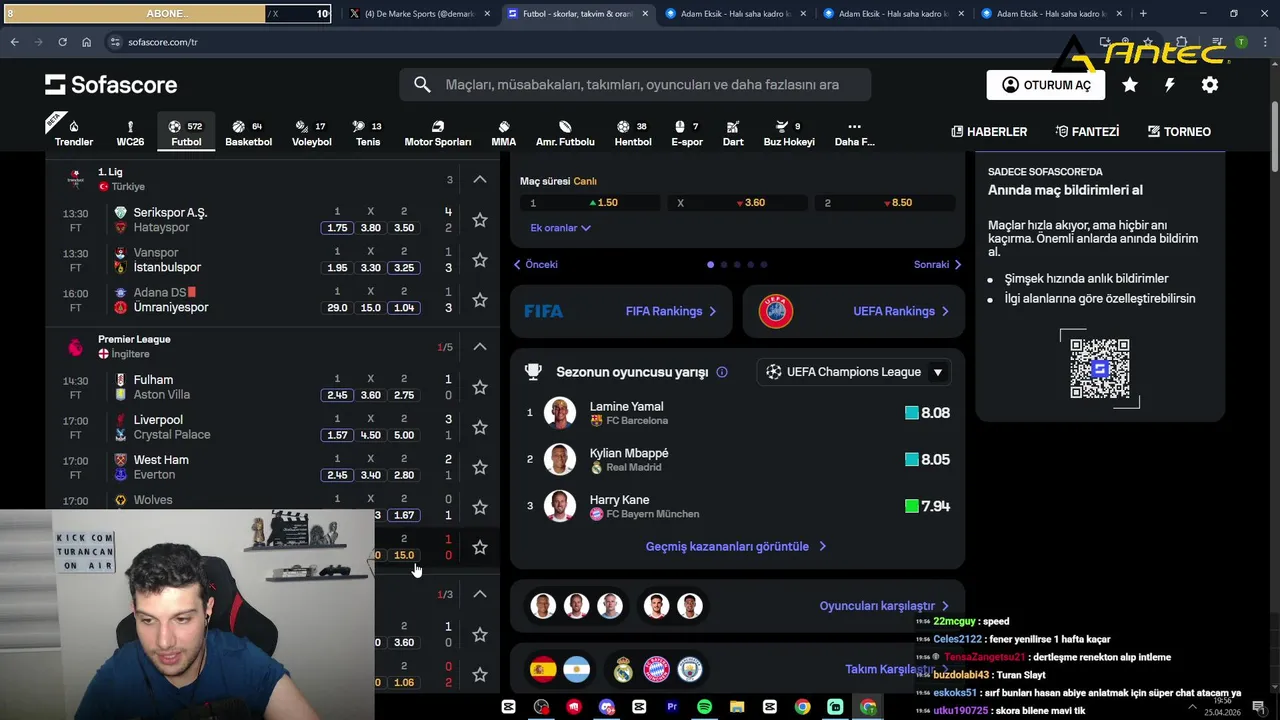The image size is (1280, 720).
Task: Collapse the 1. Lig Türkiye section
Action: [480, 180]
